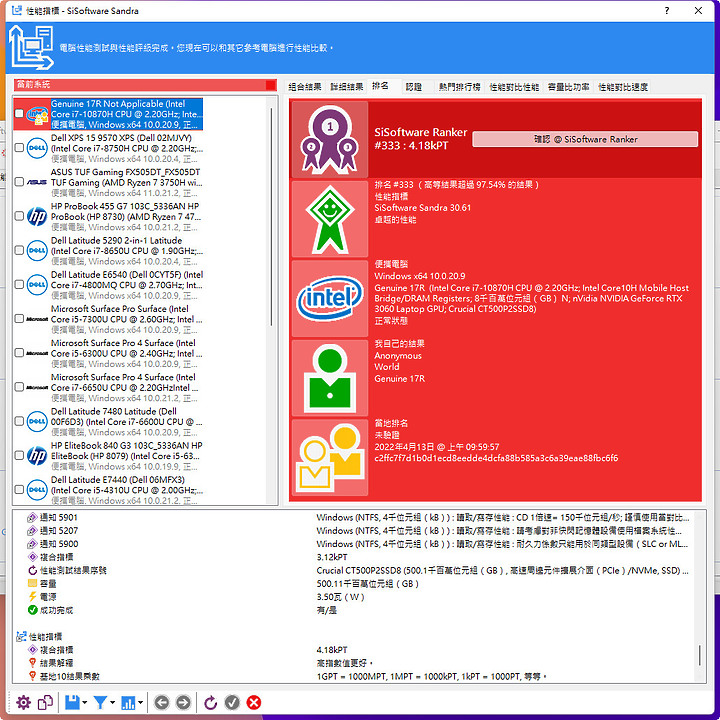
Task: Click the Intel logo in the results panel
Action: click(330, 298)
